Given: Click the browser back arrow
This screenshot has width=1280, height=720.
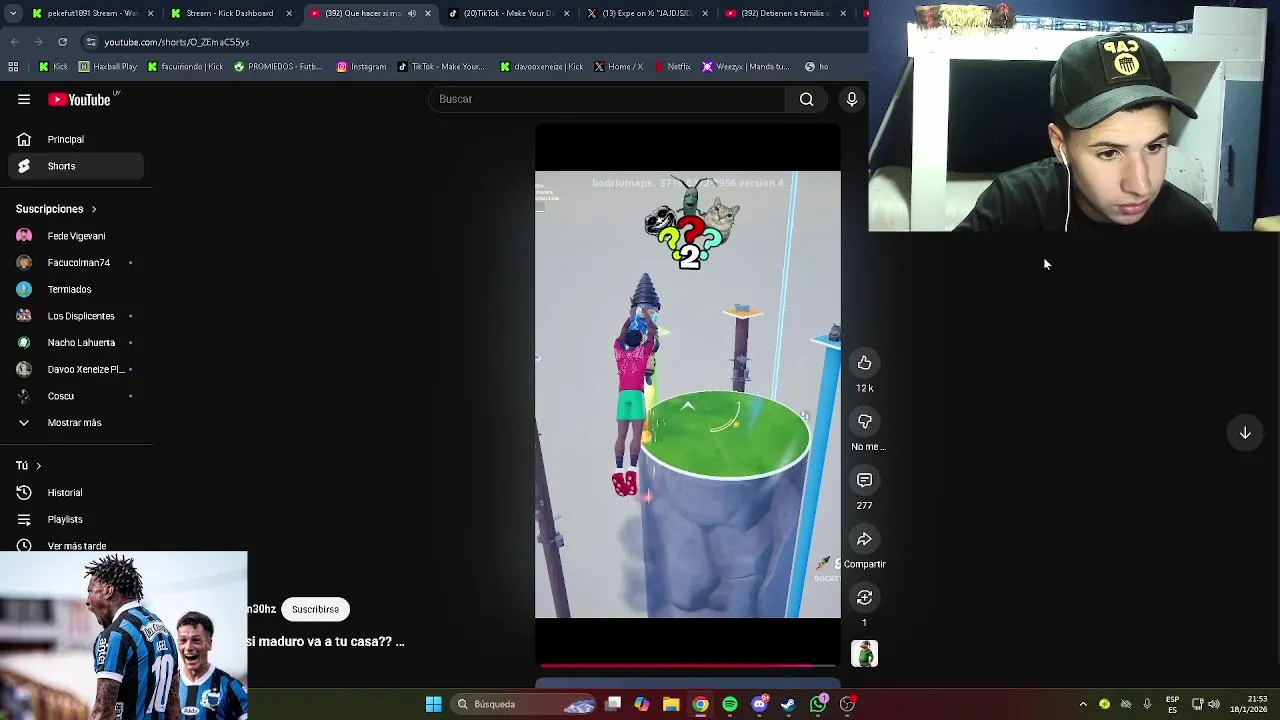Looking at the screenshot, I should (14, 42).
